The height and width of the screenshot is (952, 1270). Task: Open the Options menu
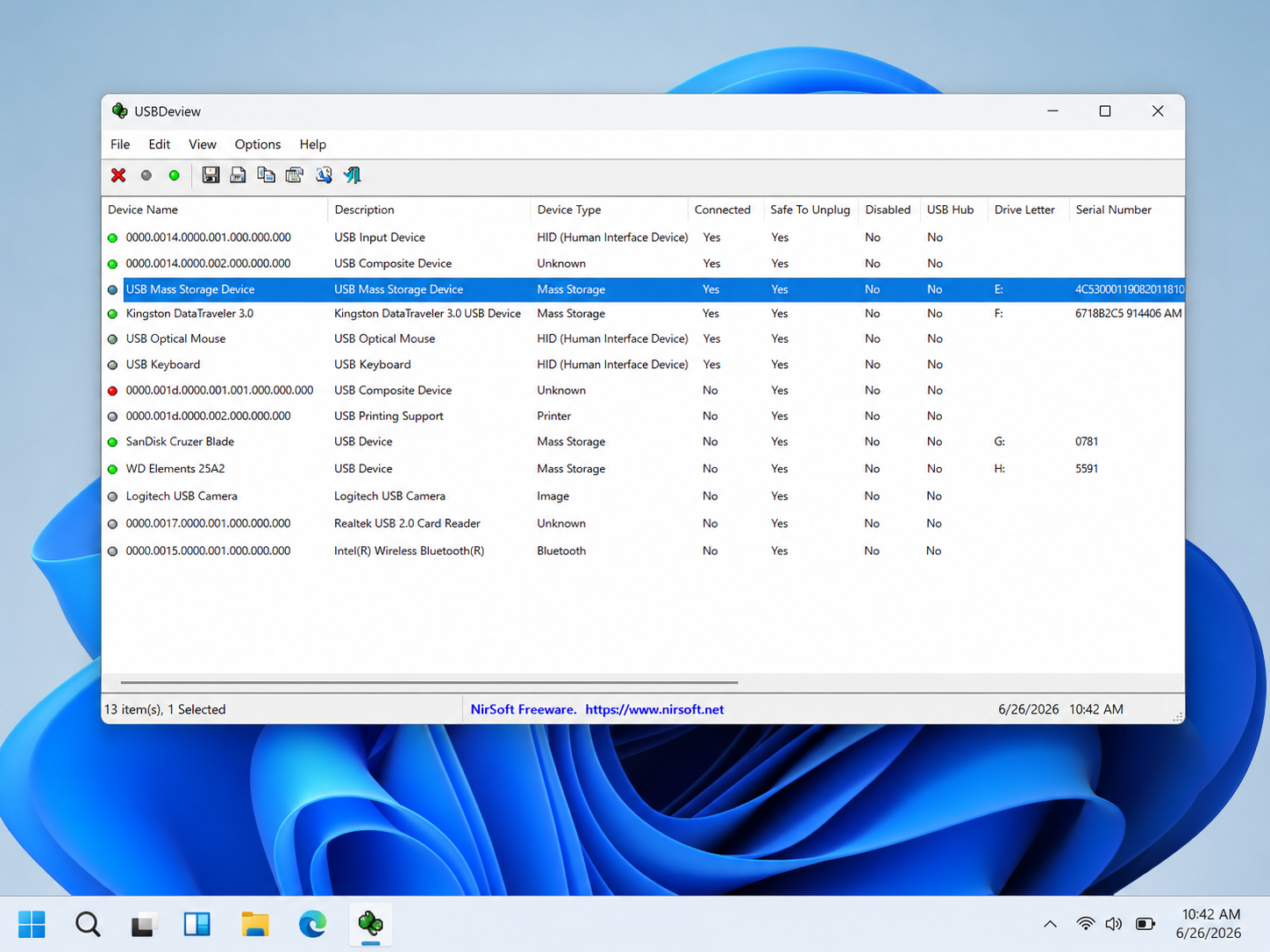(258, 145)
